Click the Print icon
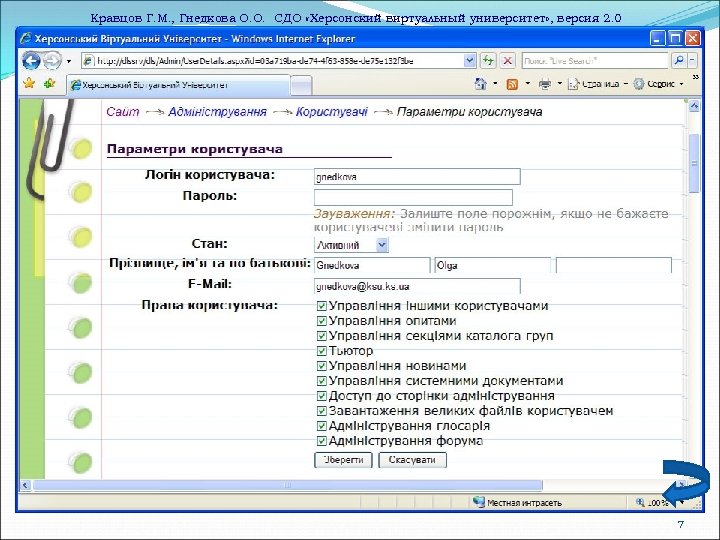720x540 pixels. (545, 84)
